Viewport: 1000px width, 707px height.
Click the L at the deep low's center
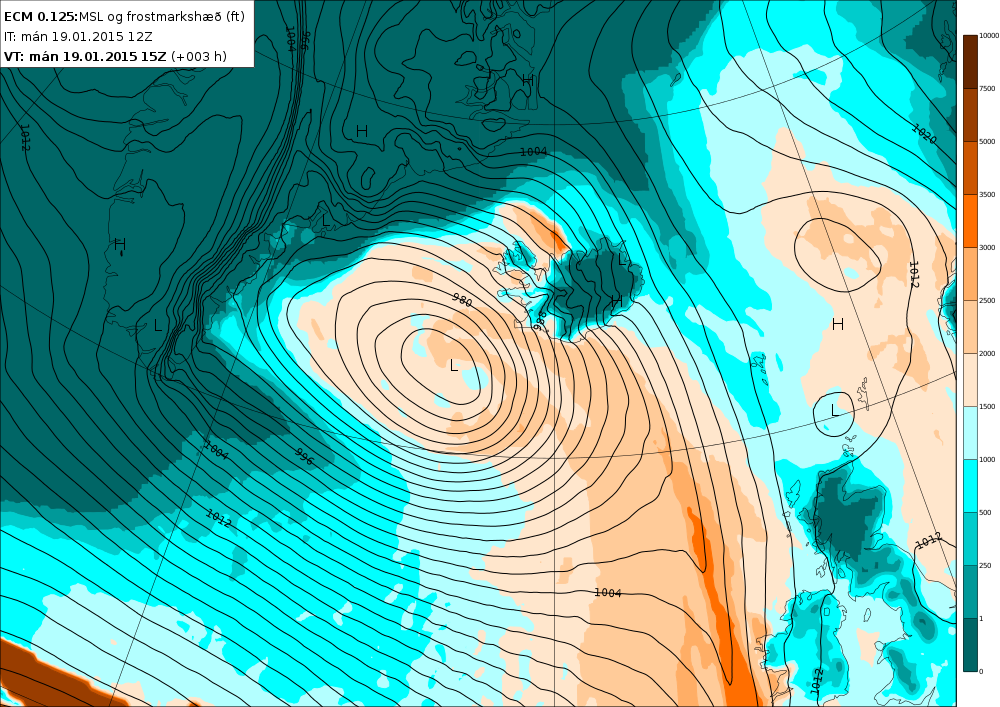[x=453, y=365]
